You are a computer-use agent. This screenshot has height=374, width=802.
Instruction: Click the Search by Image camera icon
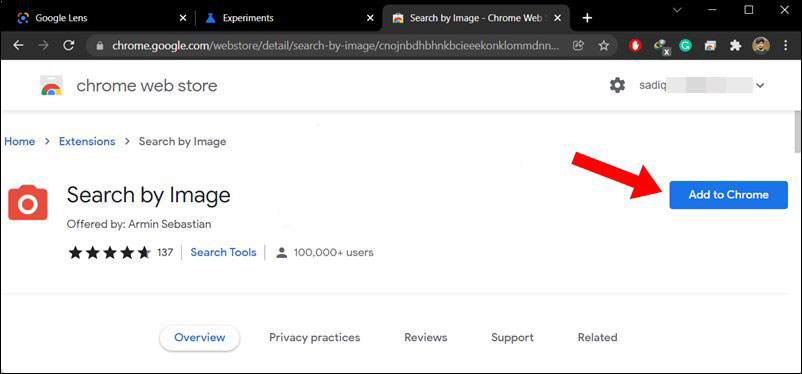pyautogui.click(x=28, y=203)
